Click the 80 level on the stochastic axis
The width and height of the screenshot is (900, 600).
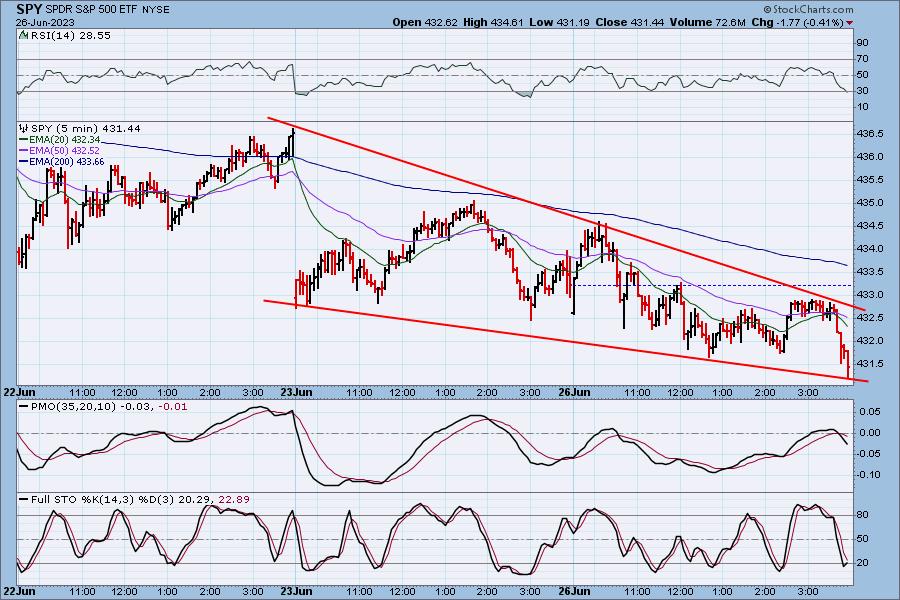(x=863, y=515)
